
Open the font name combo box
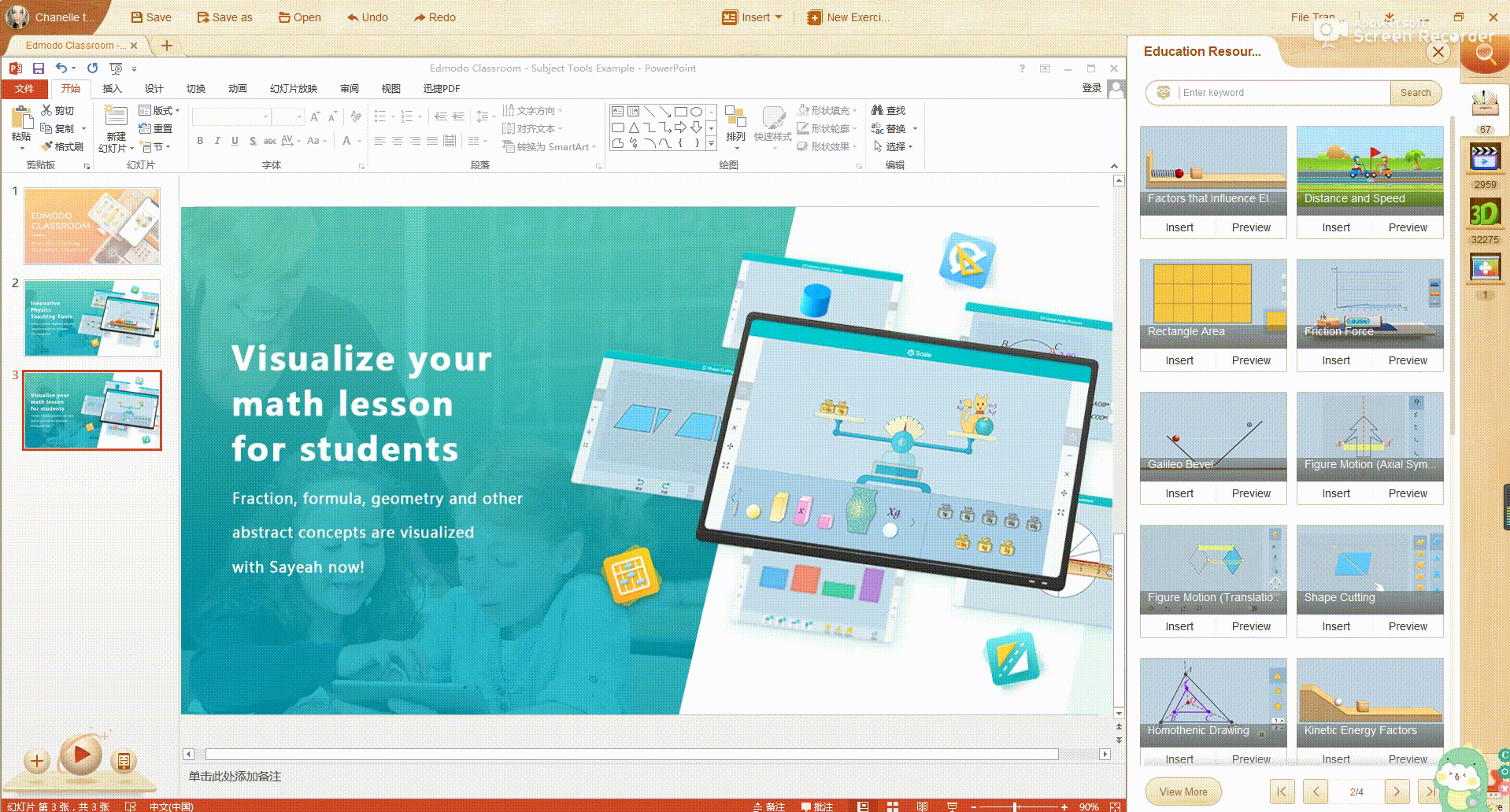tap(231, 117)
